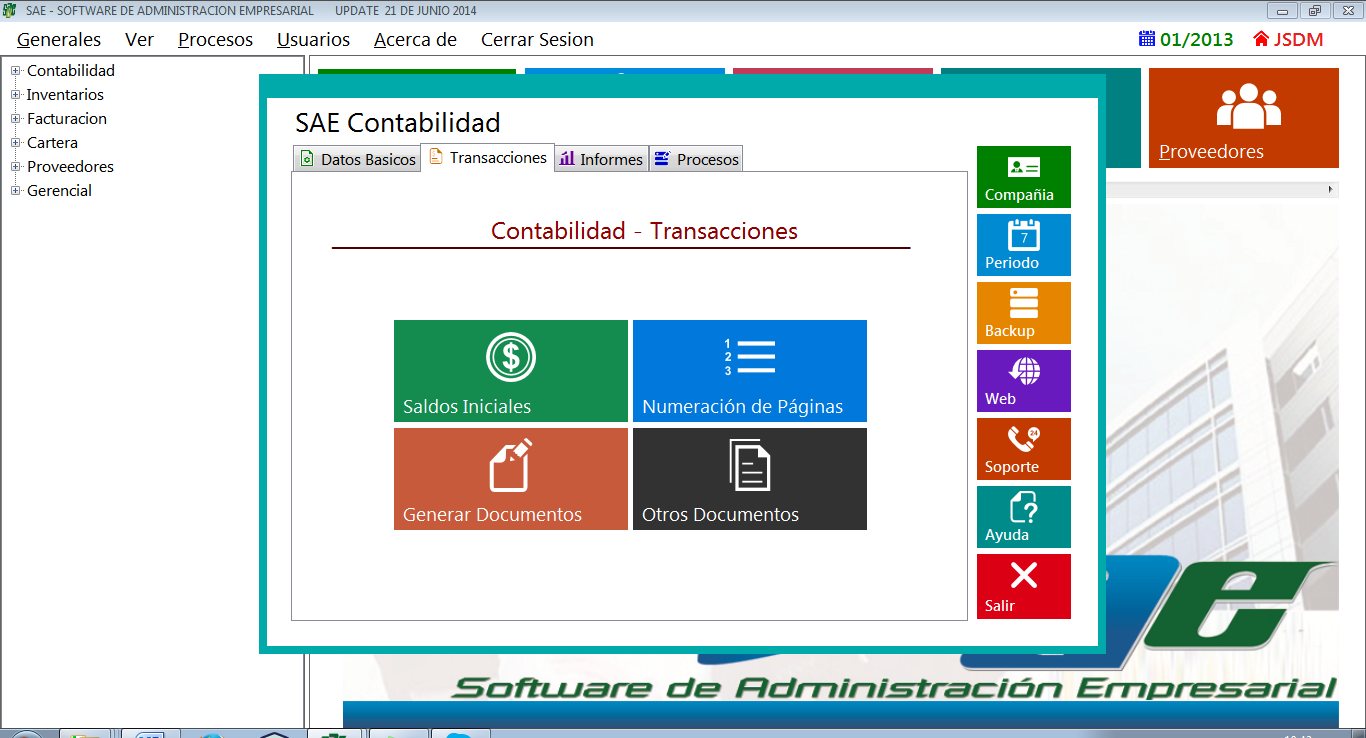Expand the Proveedores tree node

click(15, 167)
